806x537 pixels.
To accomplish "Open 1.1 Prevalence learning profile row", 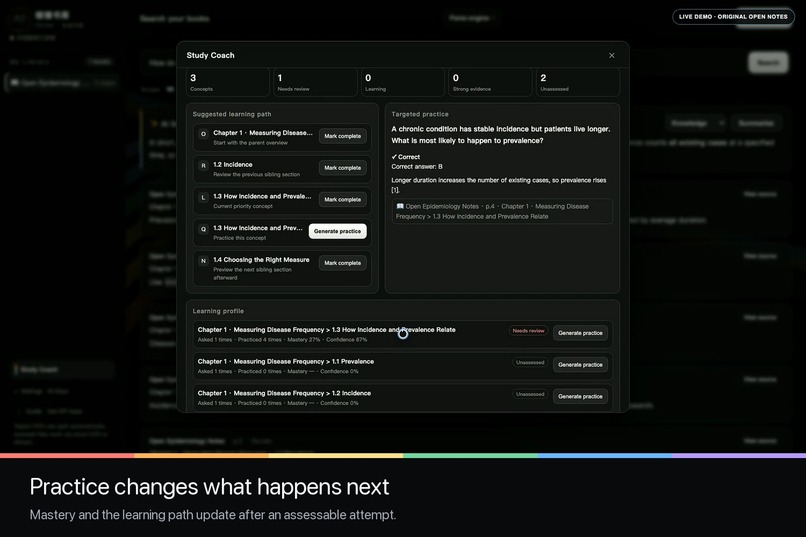I will click(403, 365).
